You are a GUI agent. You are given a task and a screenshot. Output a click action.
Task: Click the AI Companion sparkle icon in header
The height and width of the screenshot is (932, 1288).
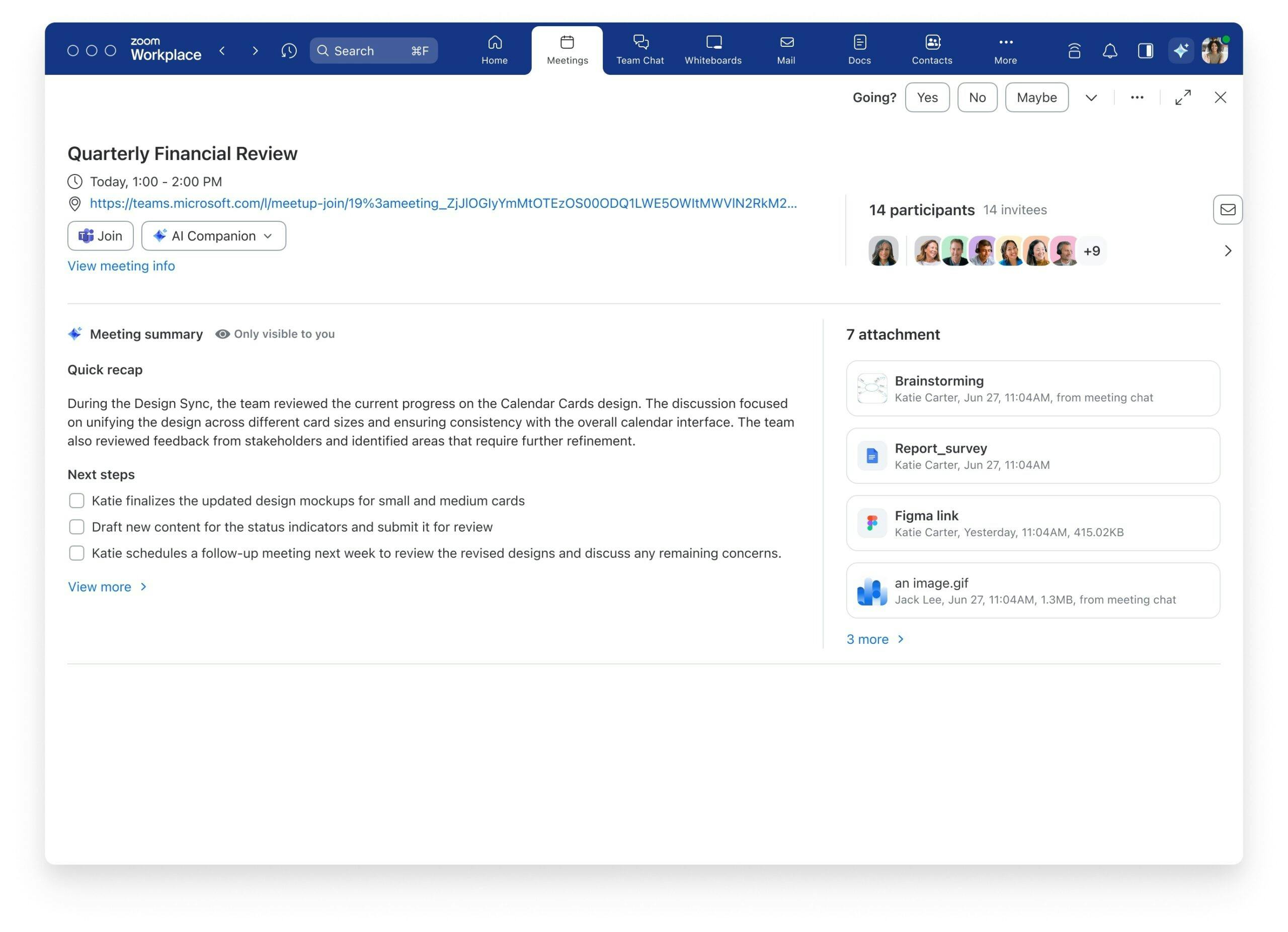tap(1181, 51)
